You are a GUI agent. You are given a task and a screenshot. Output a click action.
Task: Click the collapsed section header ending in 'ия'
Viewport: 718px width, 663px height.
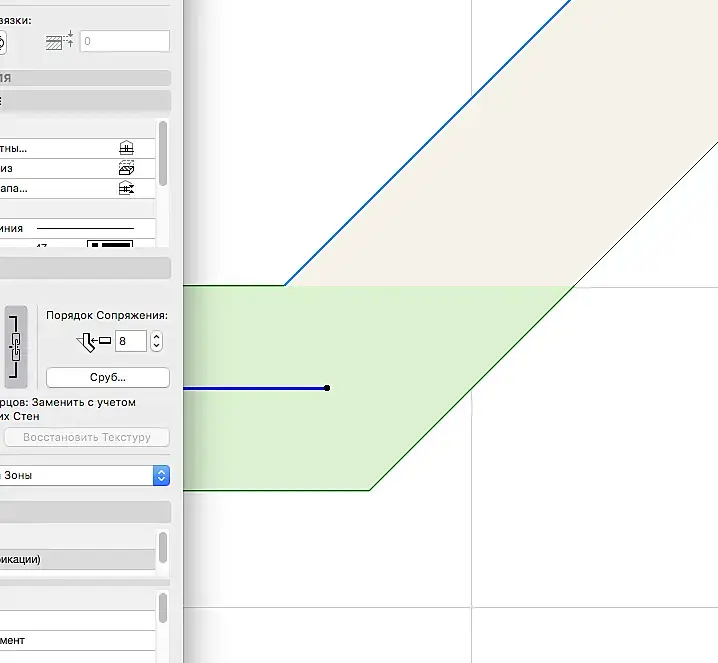pos(85,78)
